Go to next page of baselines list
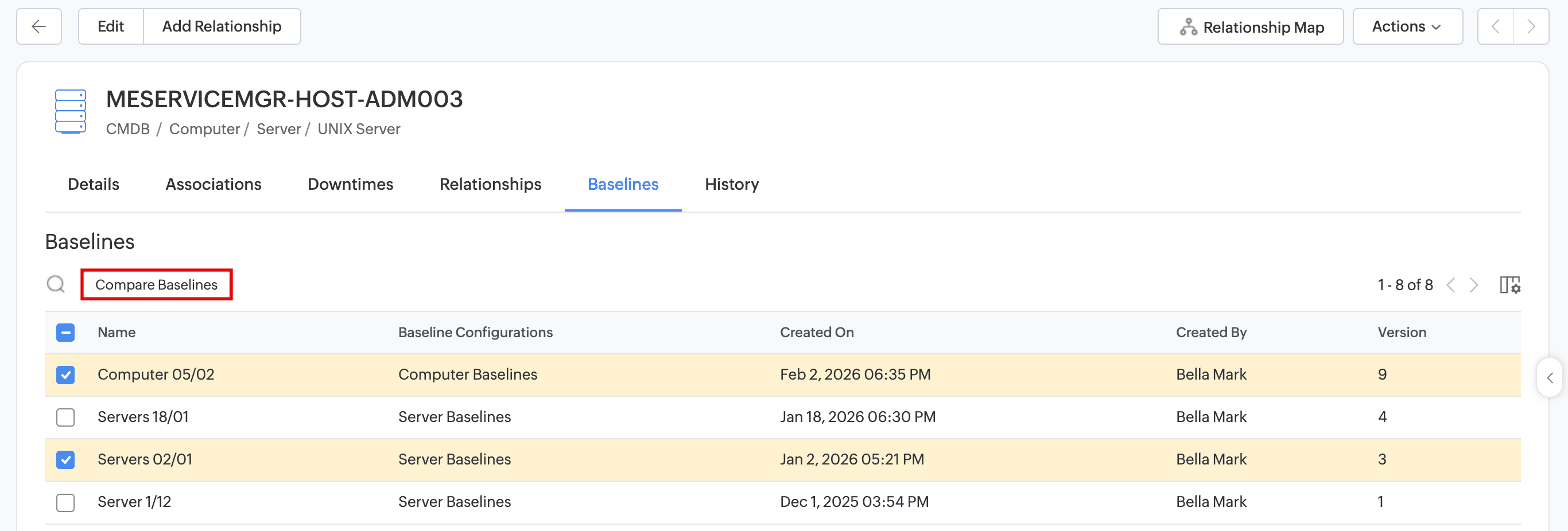The width and height of the screenshot is (1568, 531). pos(1474,284)
